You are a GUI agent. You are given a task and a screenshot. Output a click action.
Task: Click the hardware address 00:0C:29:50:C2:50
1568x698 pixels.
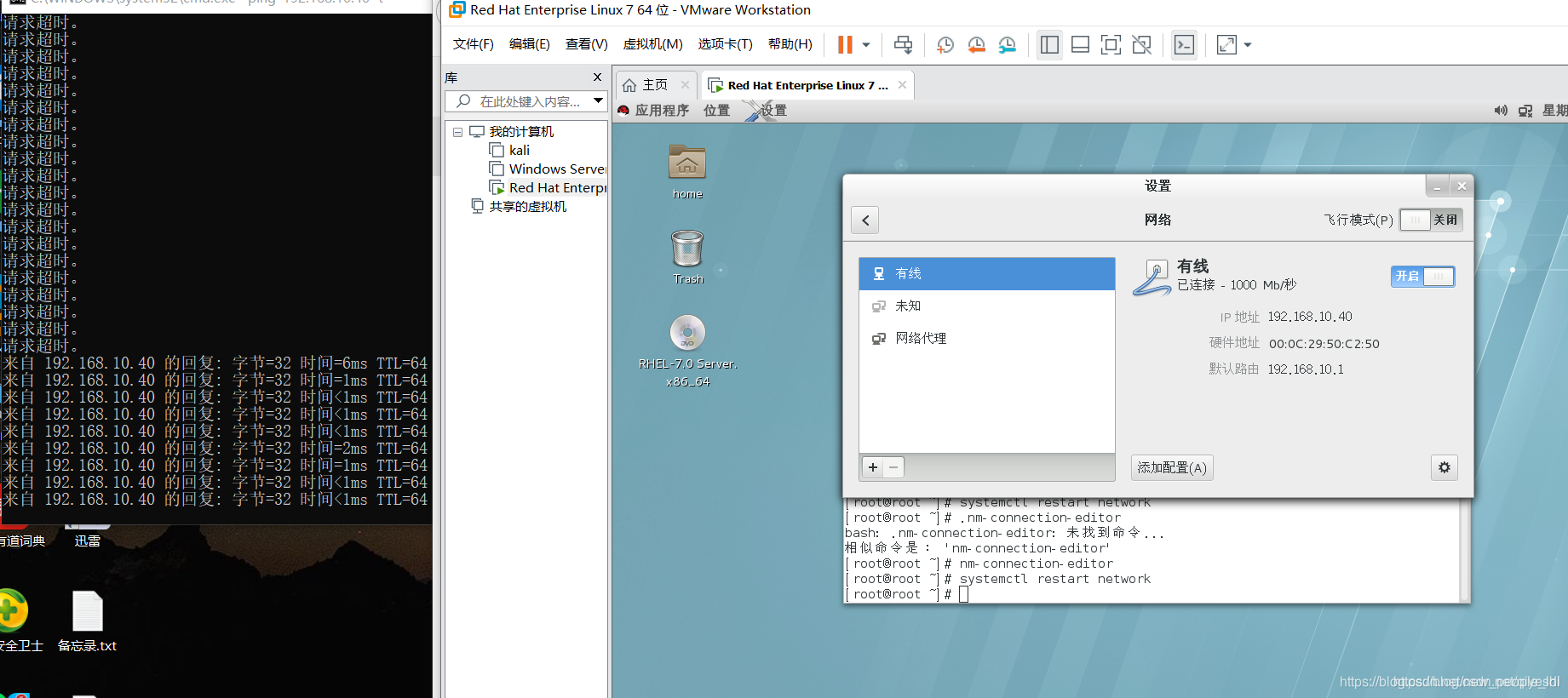(1324, 344)
